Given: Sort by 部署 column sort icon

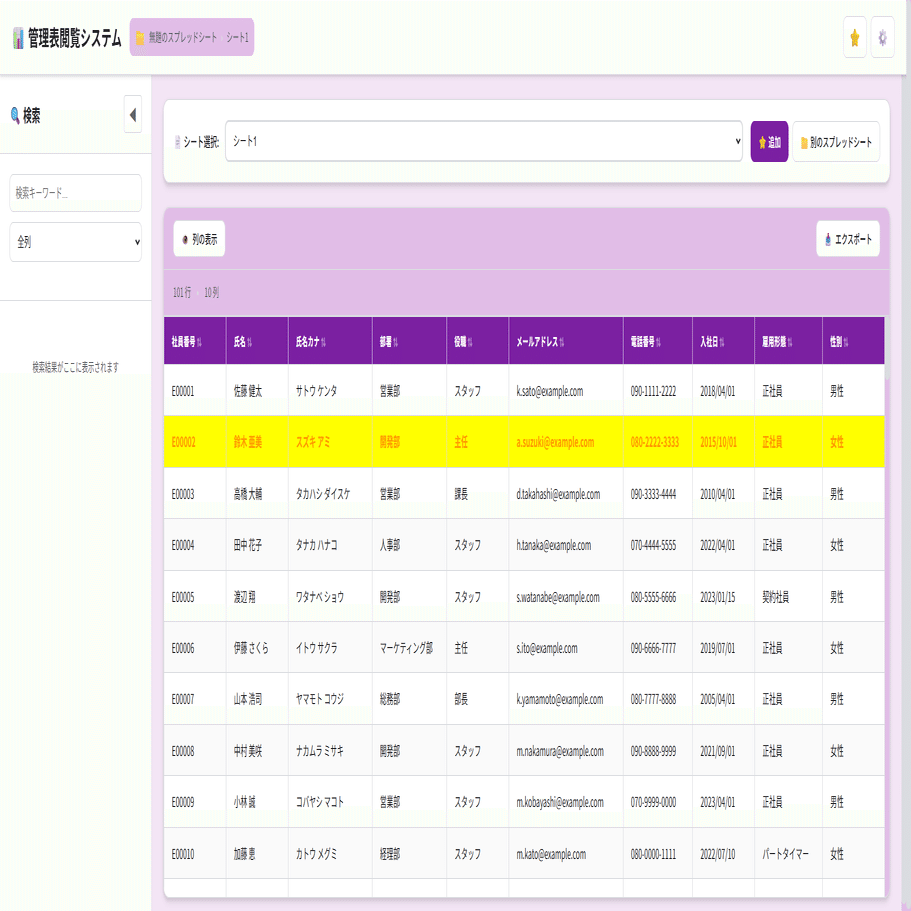Looking at the screenshot, I should pyautogui.click(x=396, y=342).
